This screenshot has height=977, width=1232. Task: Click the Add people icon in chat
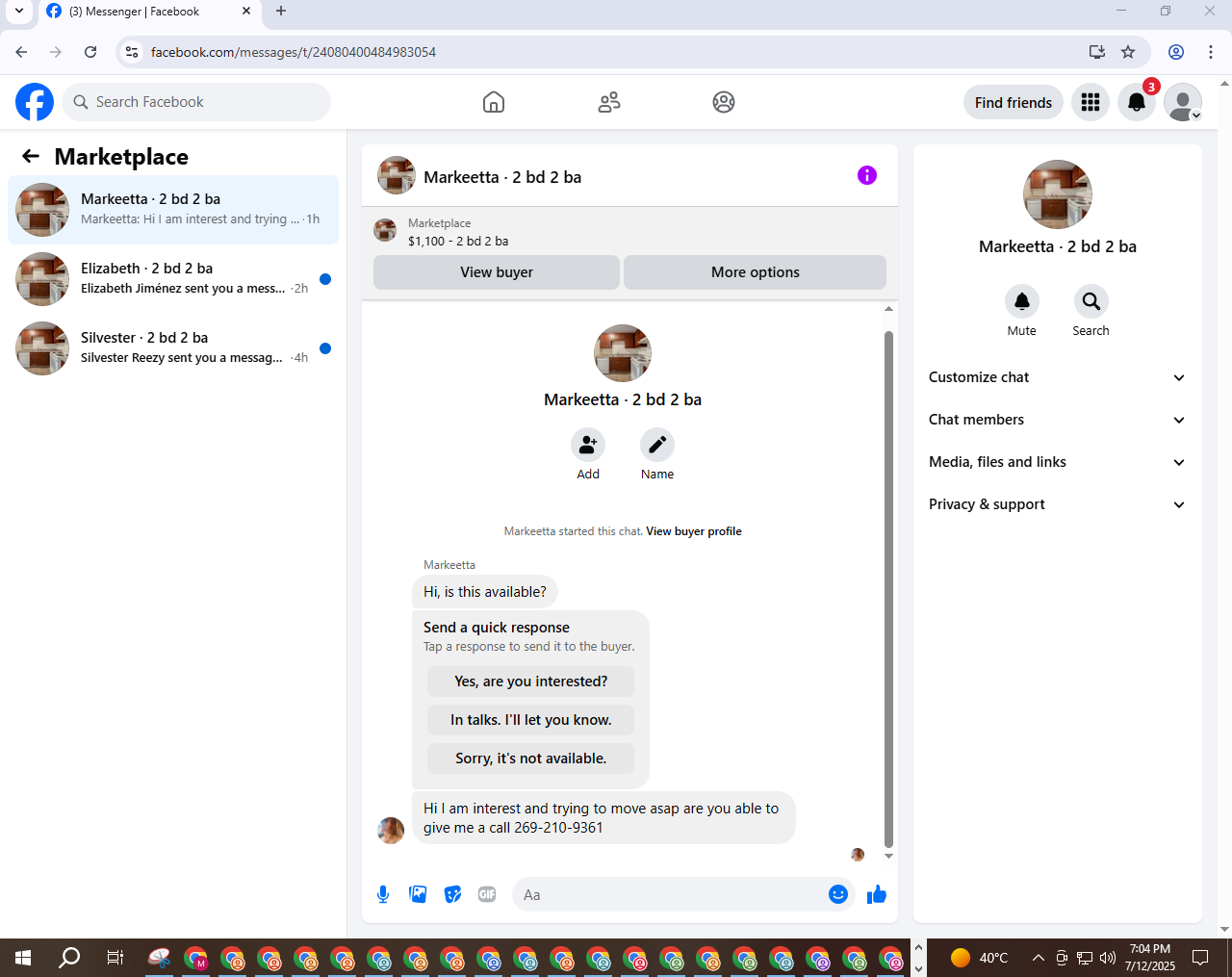(588, 445)
